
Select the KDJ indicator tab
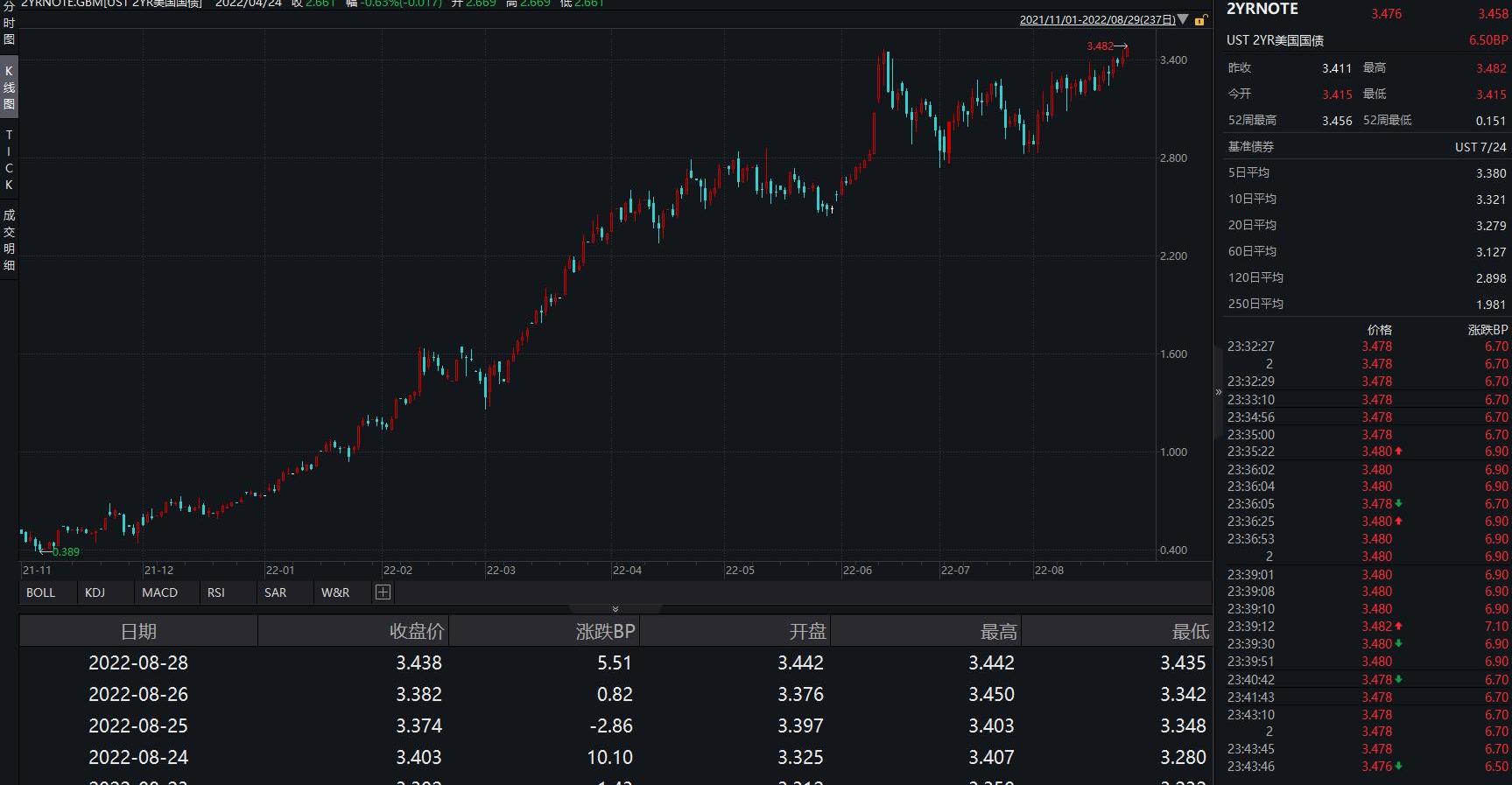[95, 592]
